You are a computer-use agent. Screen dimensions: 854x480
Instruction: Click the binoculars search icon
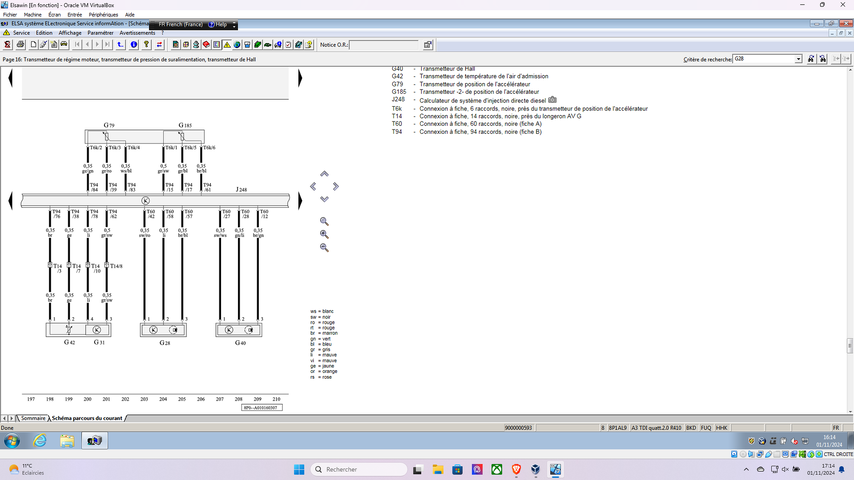click(811, 59)
